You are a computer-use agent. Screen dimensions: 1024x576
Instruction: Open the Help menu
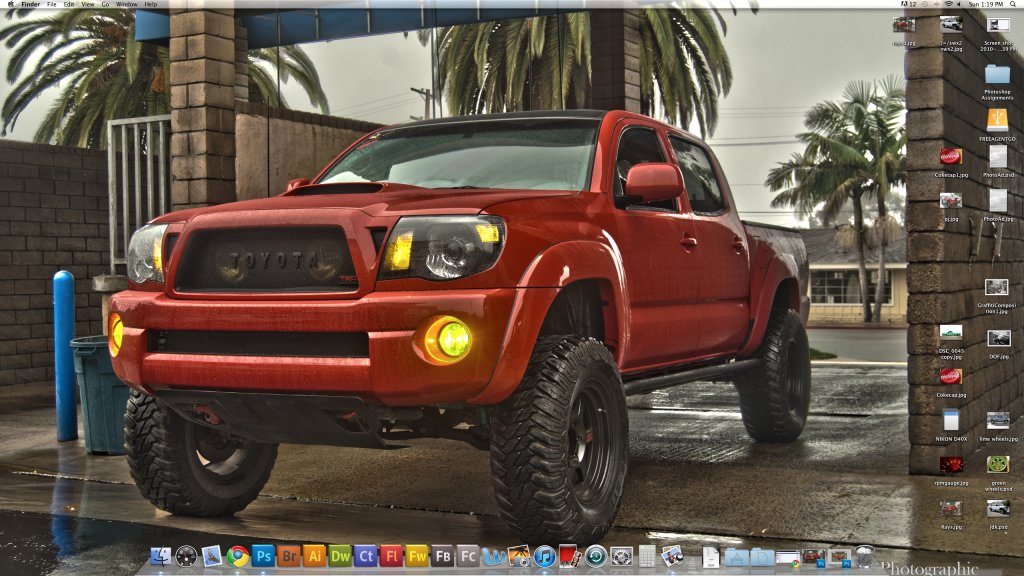point(151,4)
